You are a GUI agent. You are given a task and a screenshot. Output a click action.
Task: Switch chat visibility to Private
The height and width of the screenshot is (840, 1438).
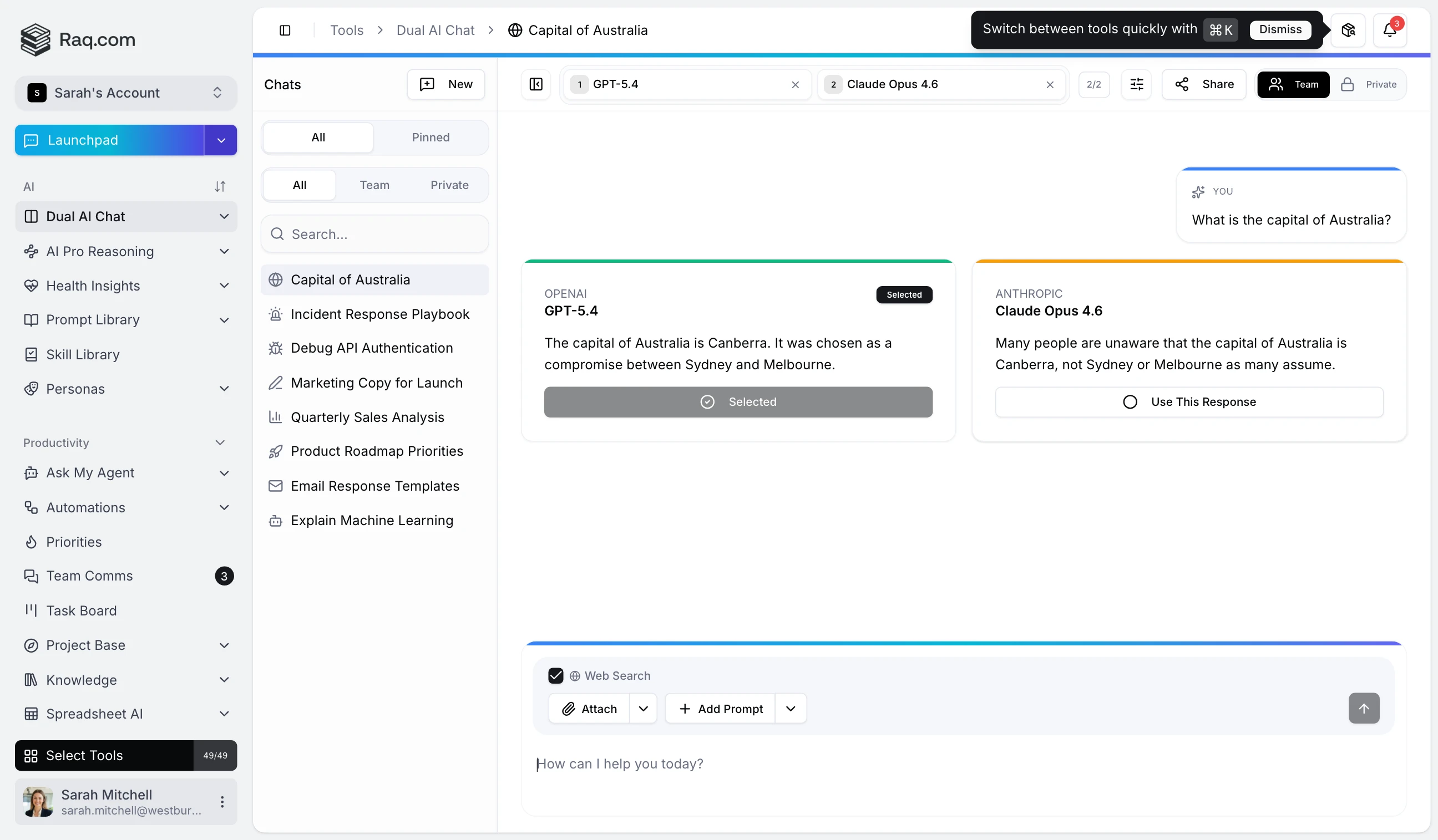click(x=1369, y=84)
